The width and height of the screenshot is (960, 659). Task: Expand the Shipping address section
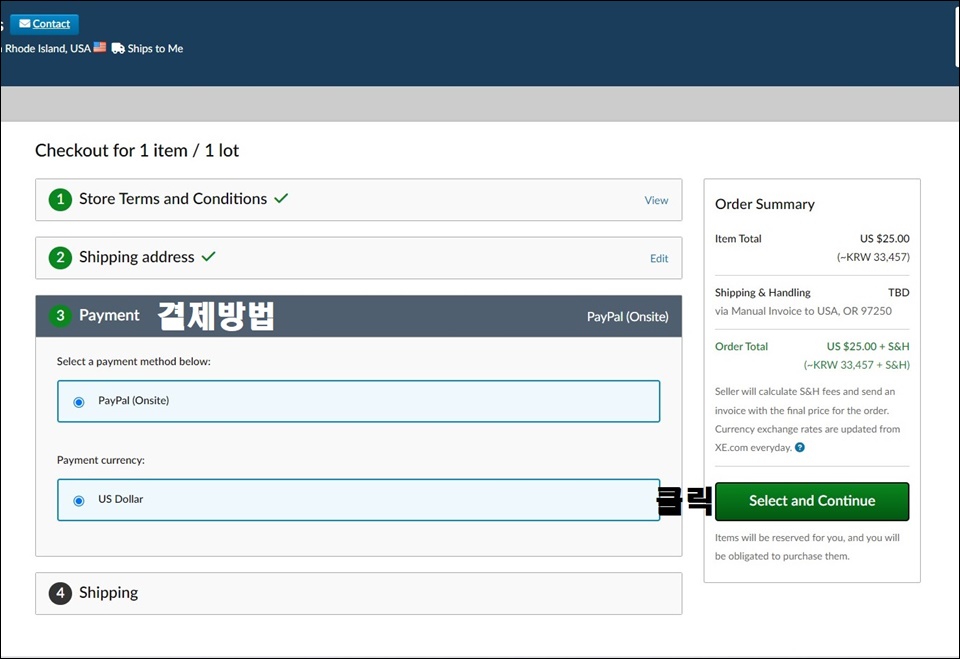point(358,258)
